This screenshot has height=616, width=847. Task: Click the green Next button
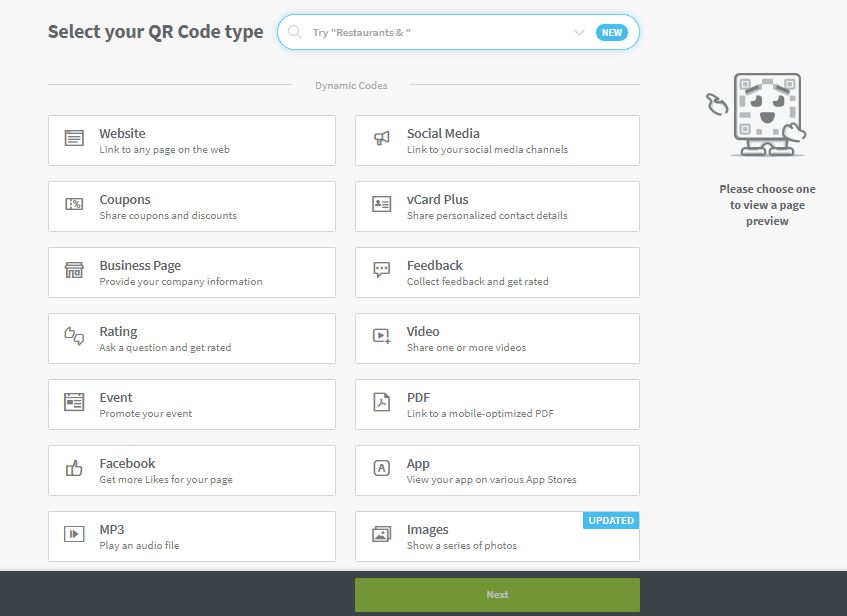(497, 594)
